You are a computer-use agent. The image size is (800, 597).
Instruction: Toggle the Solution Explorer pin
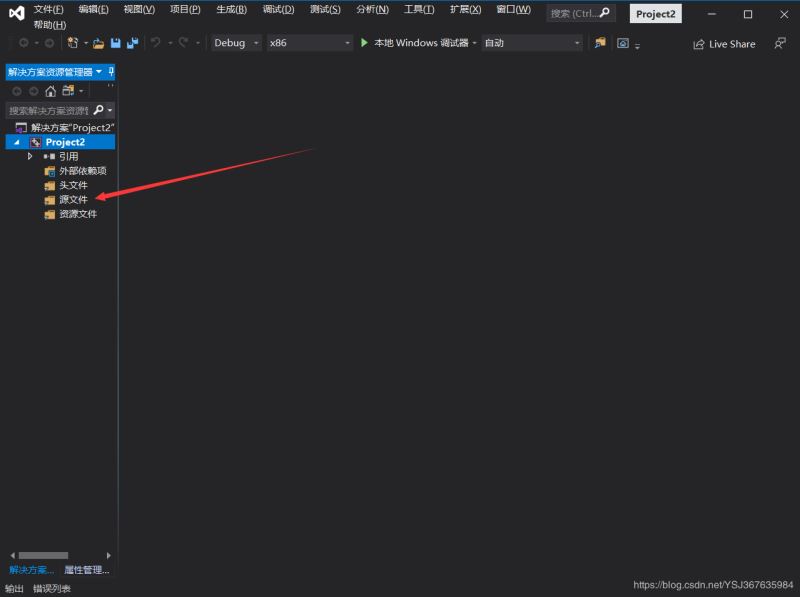click(111, 72)
